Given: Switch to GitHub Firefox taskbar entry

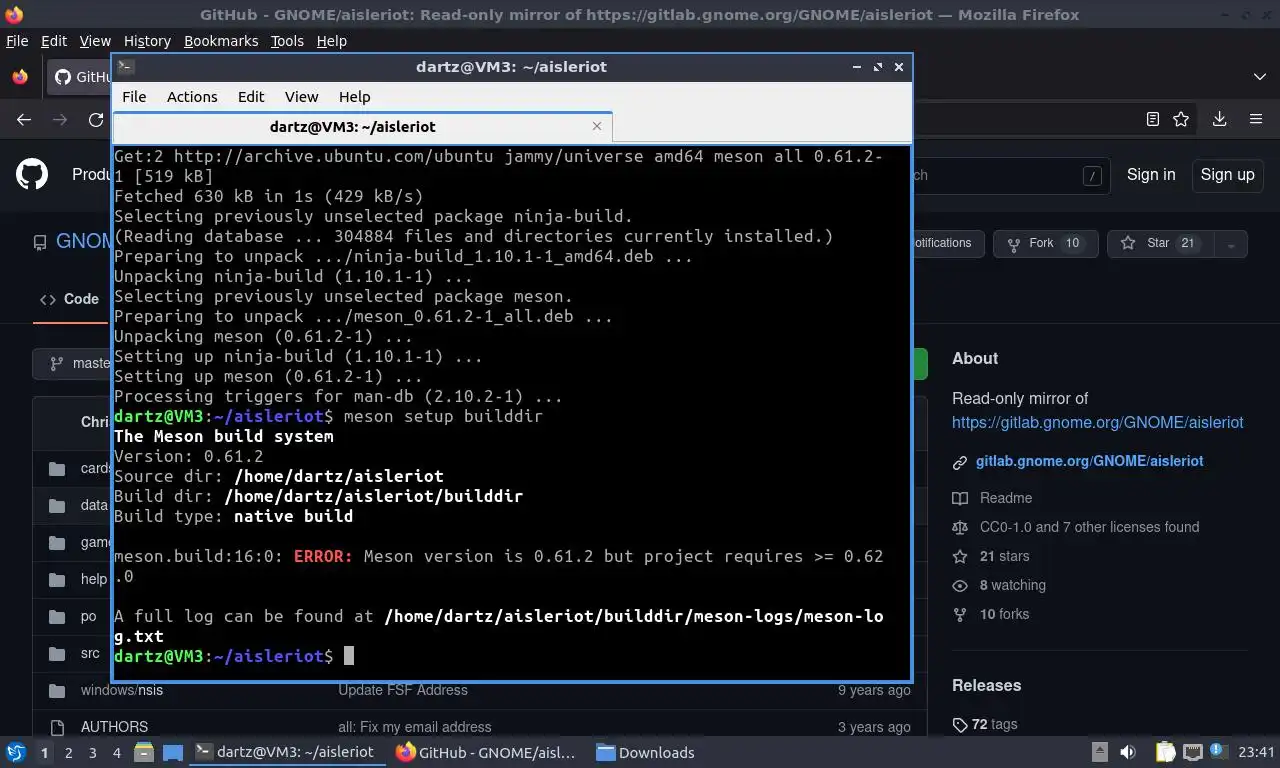Looking at the screenshot, I should 487,752.
